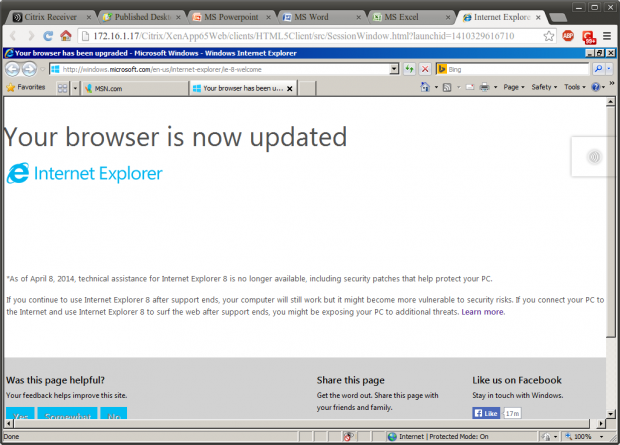Click Facebook Like button

pyautogui.click(x=486, y=413)
